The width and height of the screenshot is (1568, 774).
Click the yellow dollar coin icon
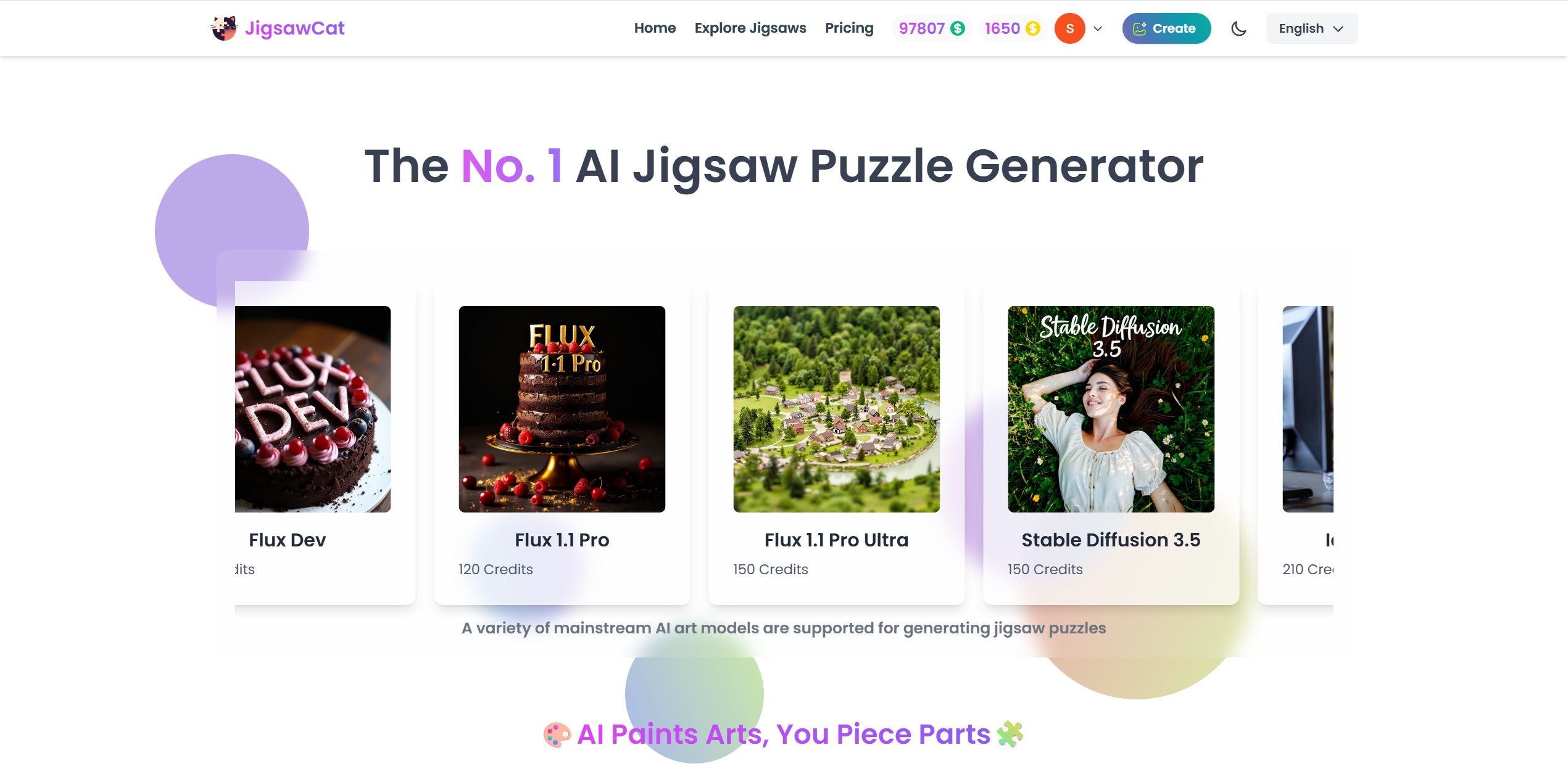tap(1033, 28)
